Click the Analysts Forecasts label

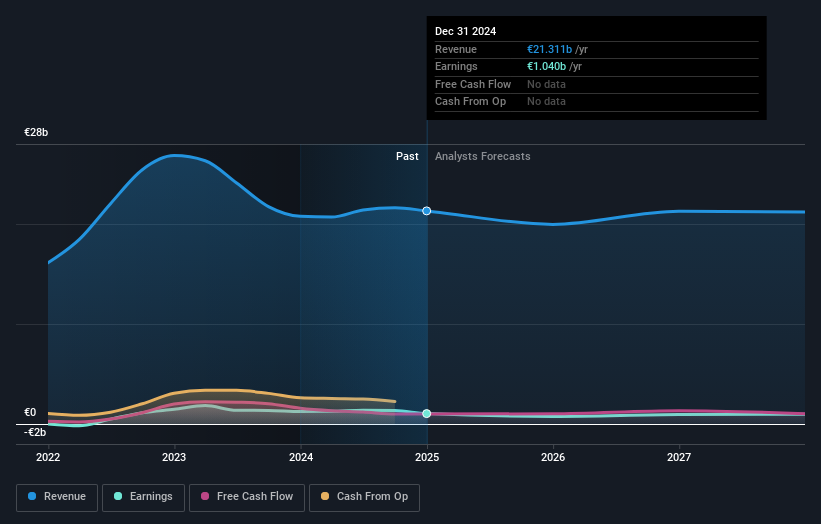[x=482, y=156]
